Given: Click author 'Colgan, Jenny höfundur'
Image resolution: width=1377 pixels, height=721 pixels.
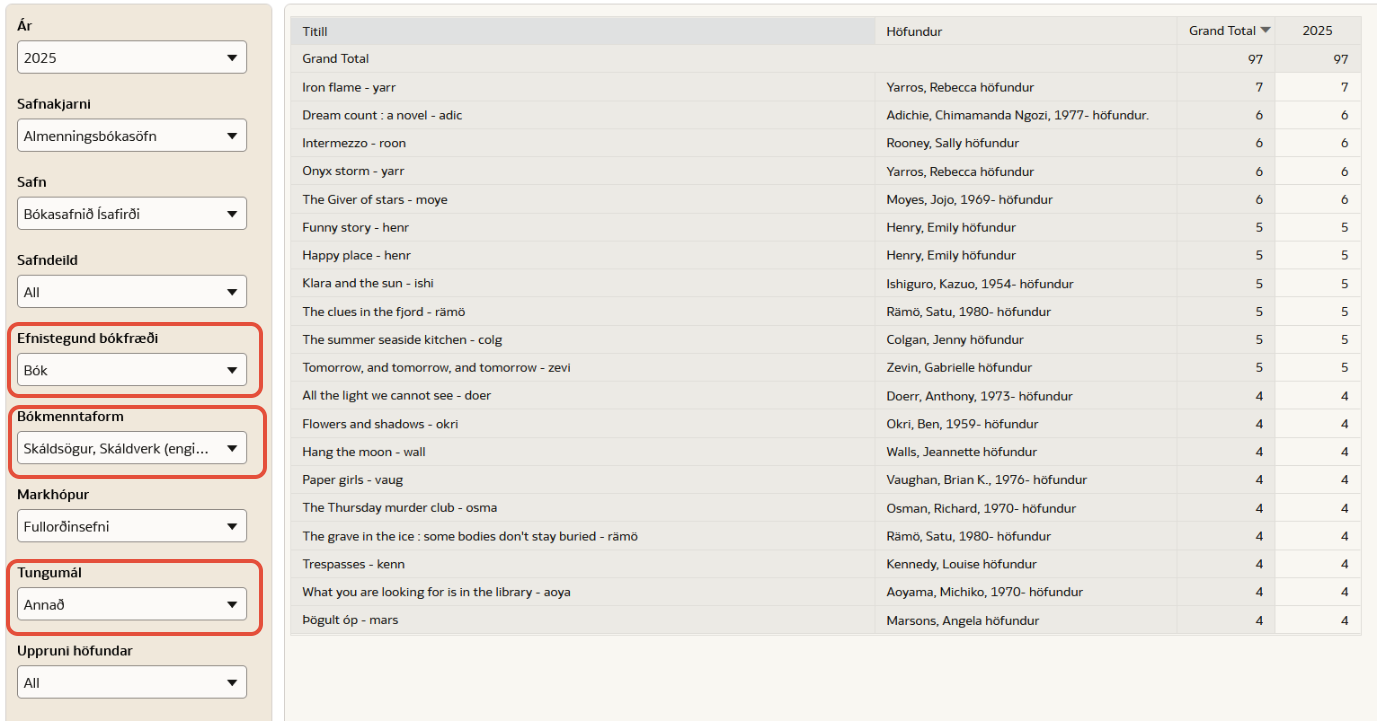Looking at the screenshot, I should coord(954,339).
